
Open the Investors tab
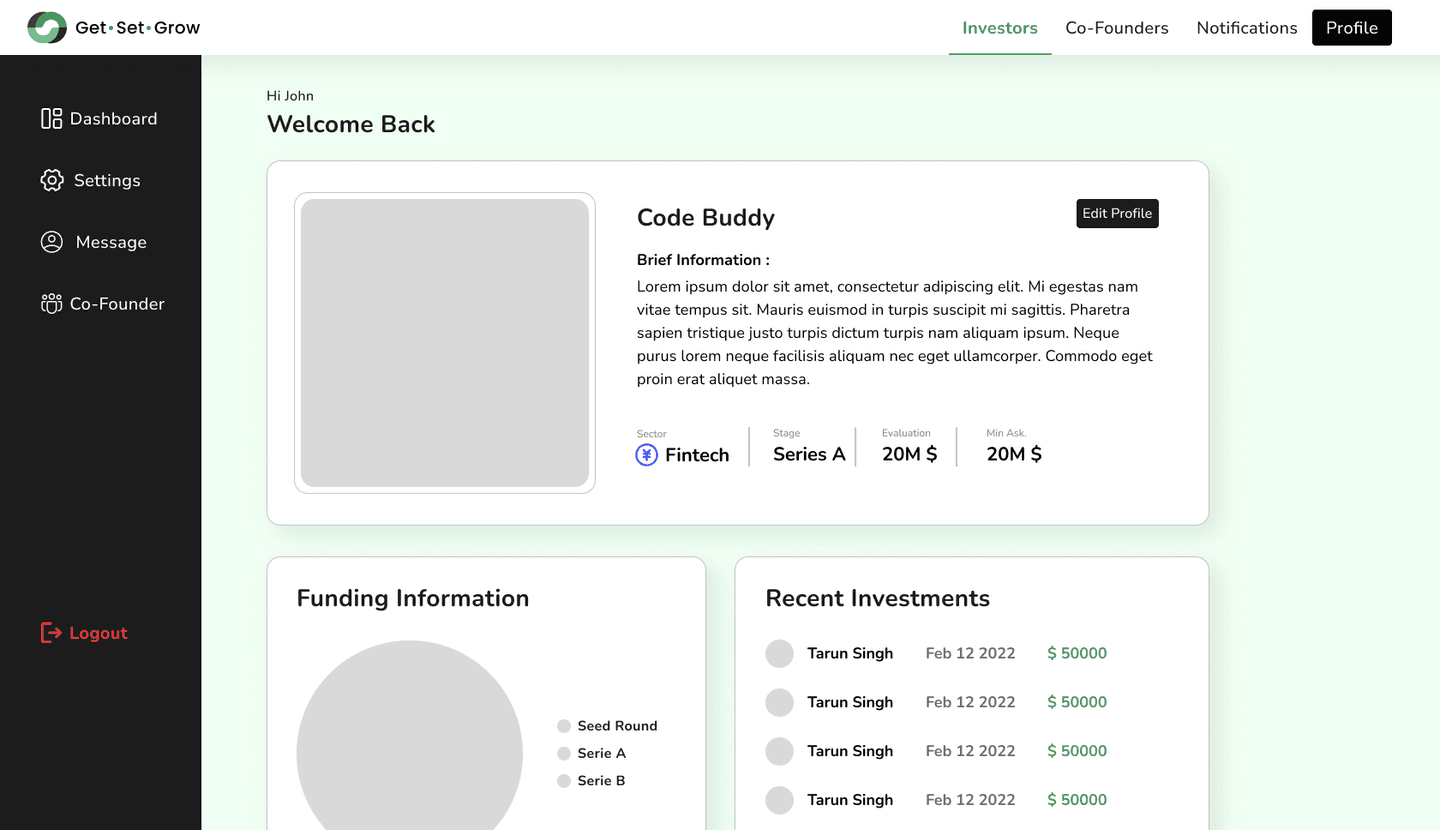coord(1000,28)
